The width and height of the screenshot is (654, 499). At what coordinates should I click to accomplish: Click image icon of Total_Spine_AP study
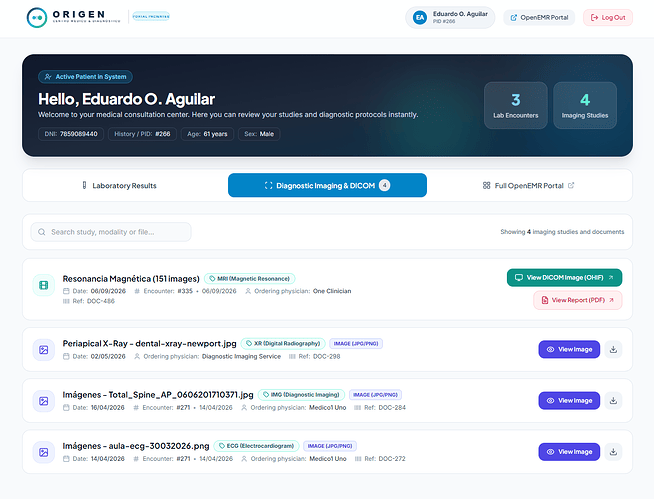[x=43, y=401]
